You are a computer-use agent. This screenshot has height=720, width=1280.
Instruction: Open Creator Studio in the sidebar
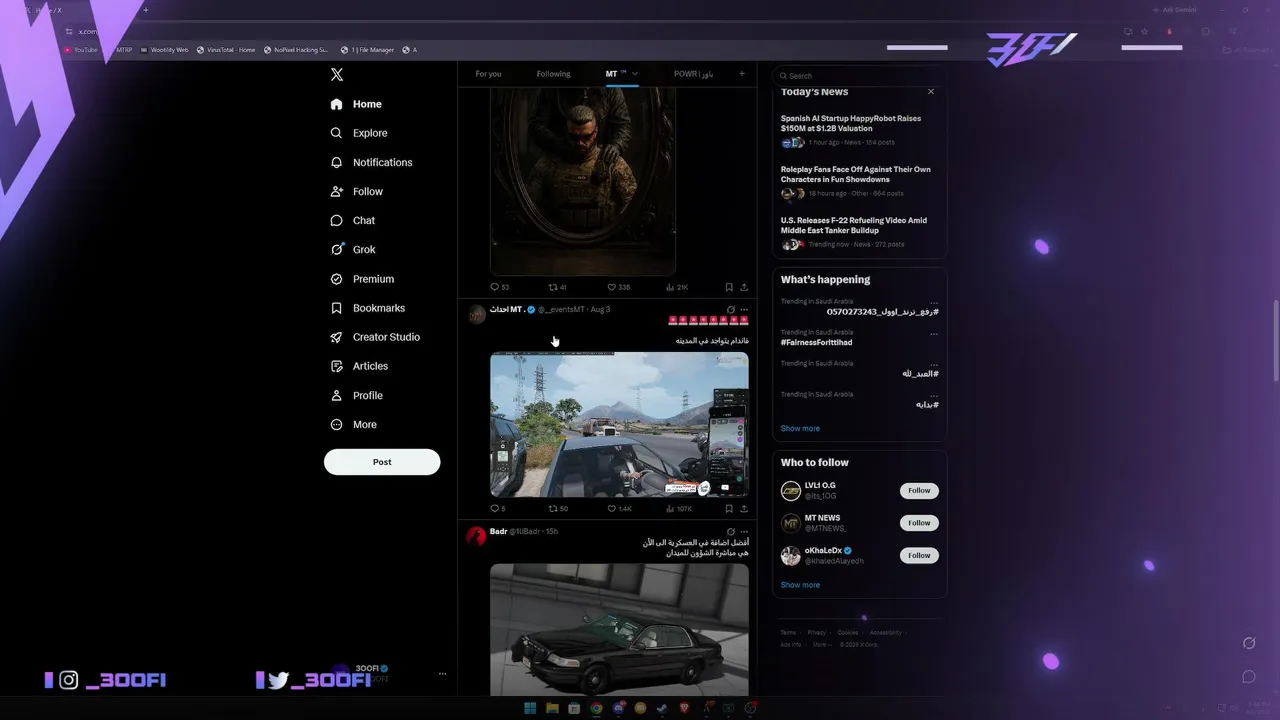pyautogui.click(x=375, y=337)
